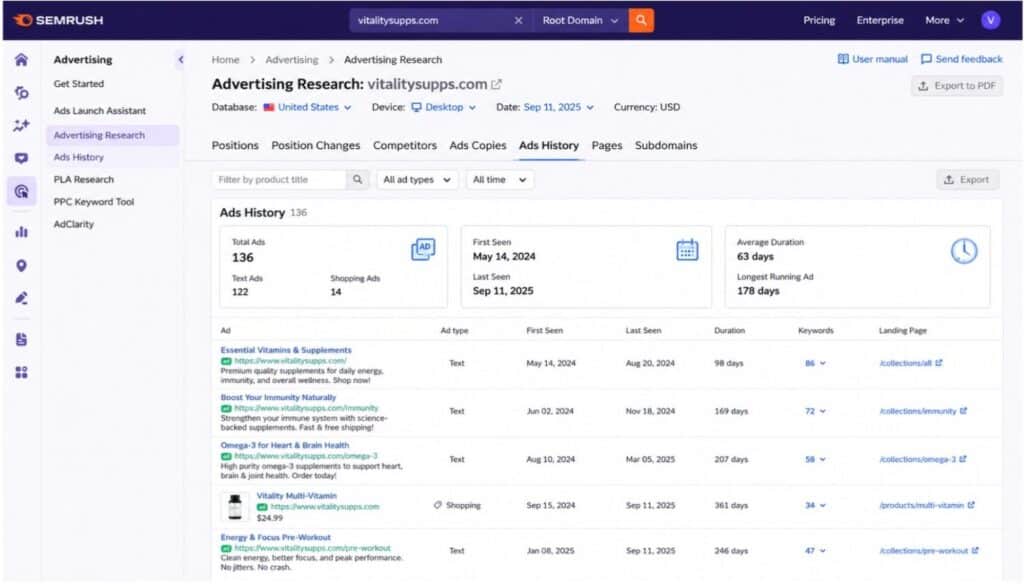Open the chat bubble sidebar icon
The image size is (1024, 584).
tap(22, 158)
